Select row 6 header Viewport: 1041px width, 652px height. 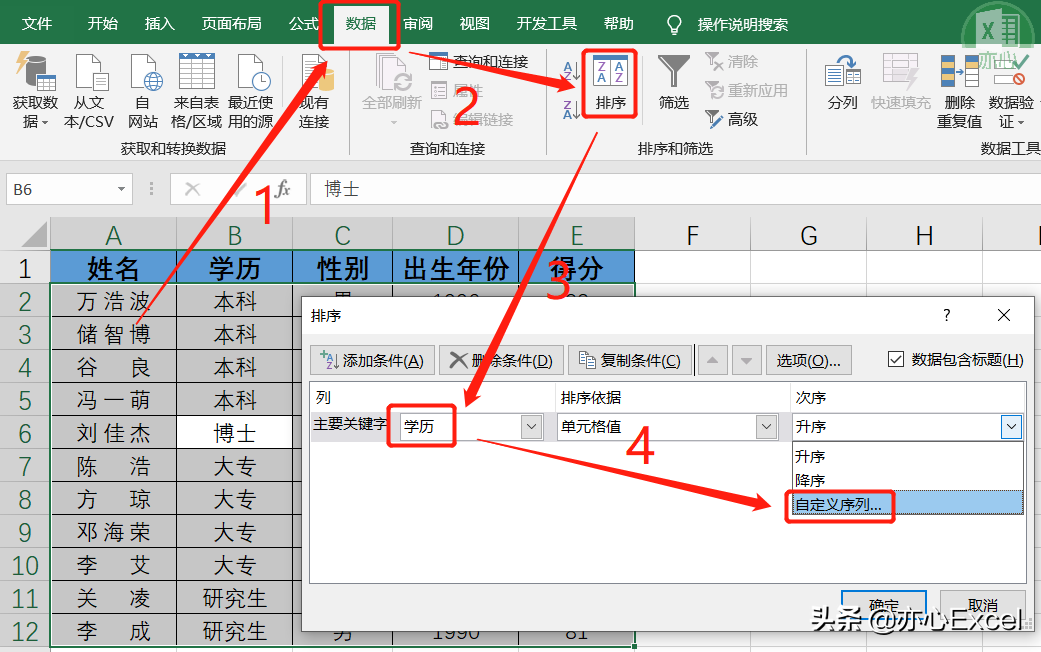(x=25, y=434)
